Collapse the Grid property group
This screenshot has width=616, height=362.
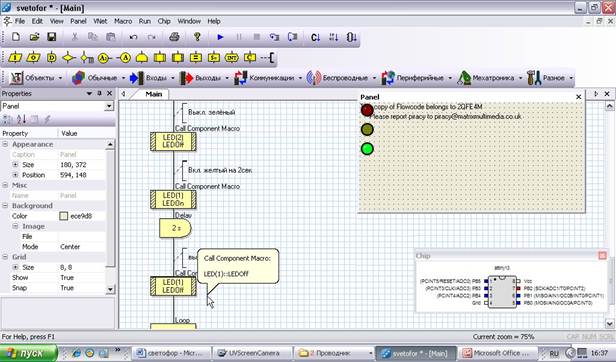tap(5, 257)
